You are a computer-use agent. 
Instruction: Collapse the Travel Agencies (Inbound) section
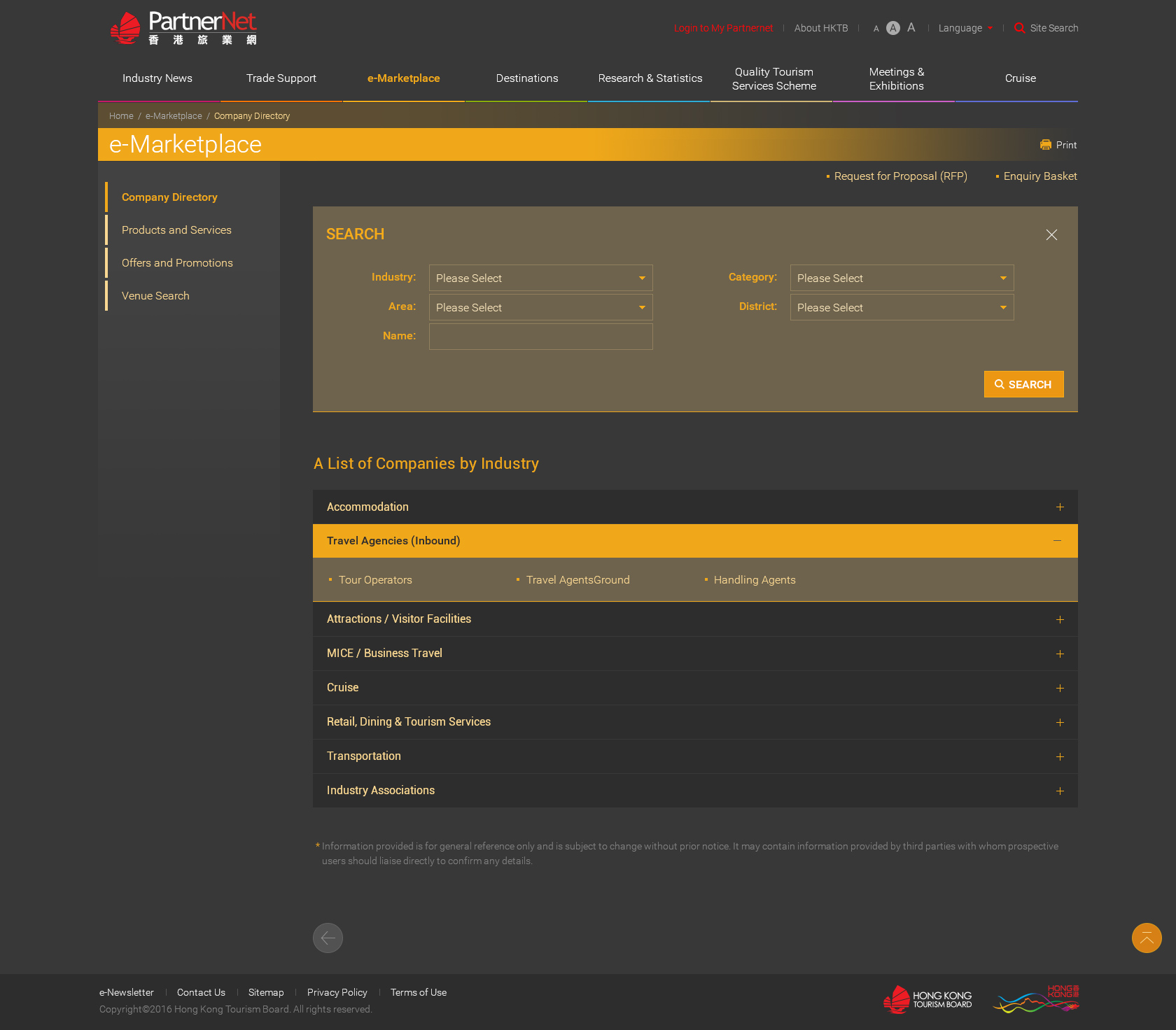pyautogui.click(x=1057, y=541)
